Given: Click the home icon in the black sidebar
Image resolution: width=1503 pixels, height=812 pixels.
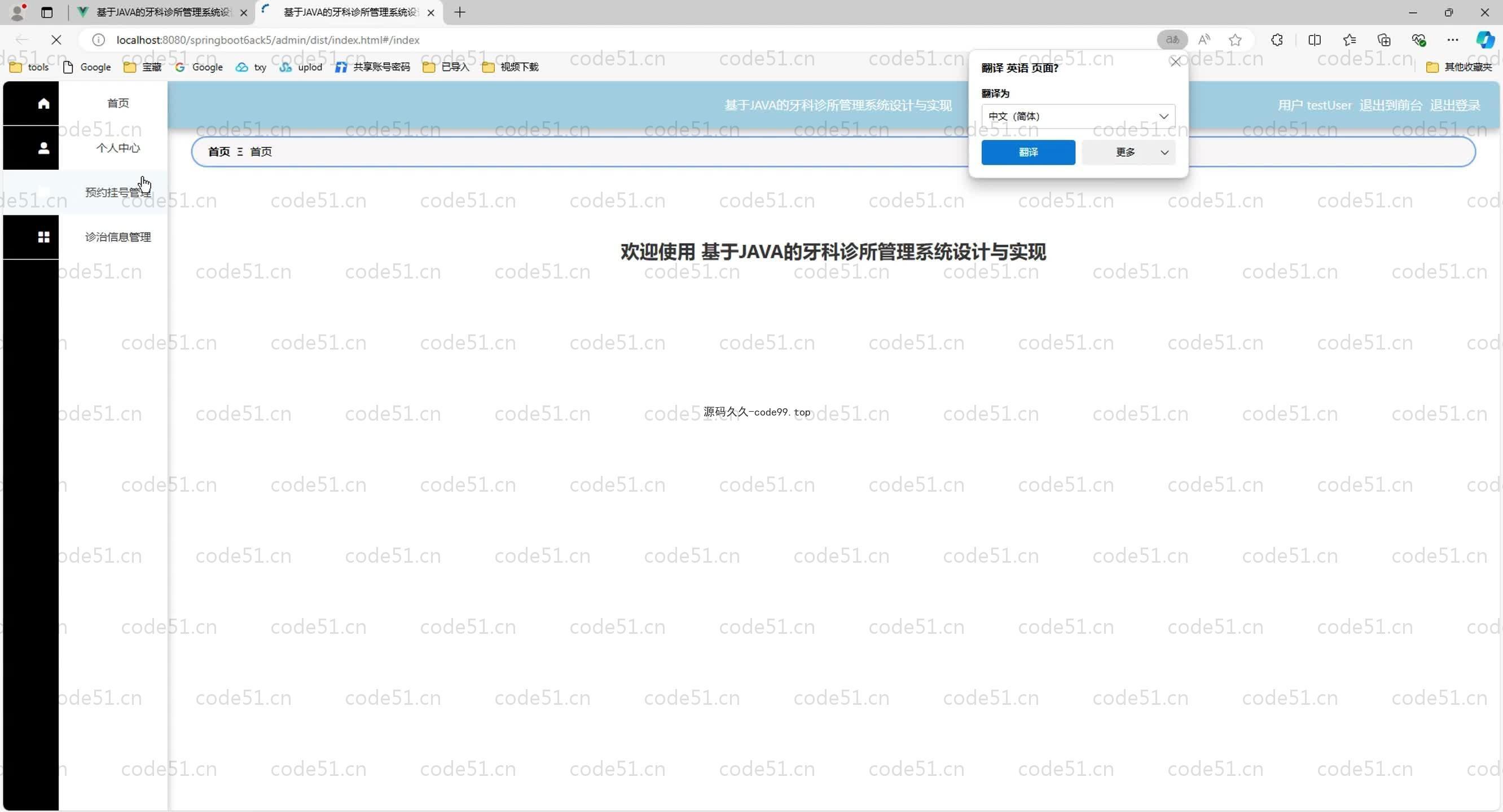Looking at the screenshot, I should [x=43, y=104].
